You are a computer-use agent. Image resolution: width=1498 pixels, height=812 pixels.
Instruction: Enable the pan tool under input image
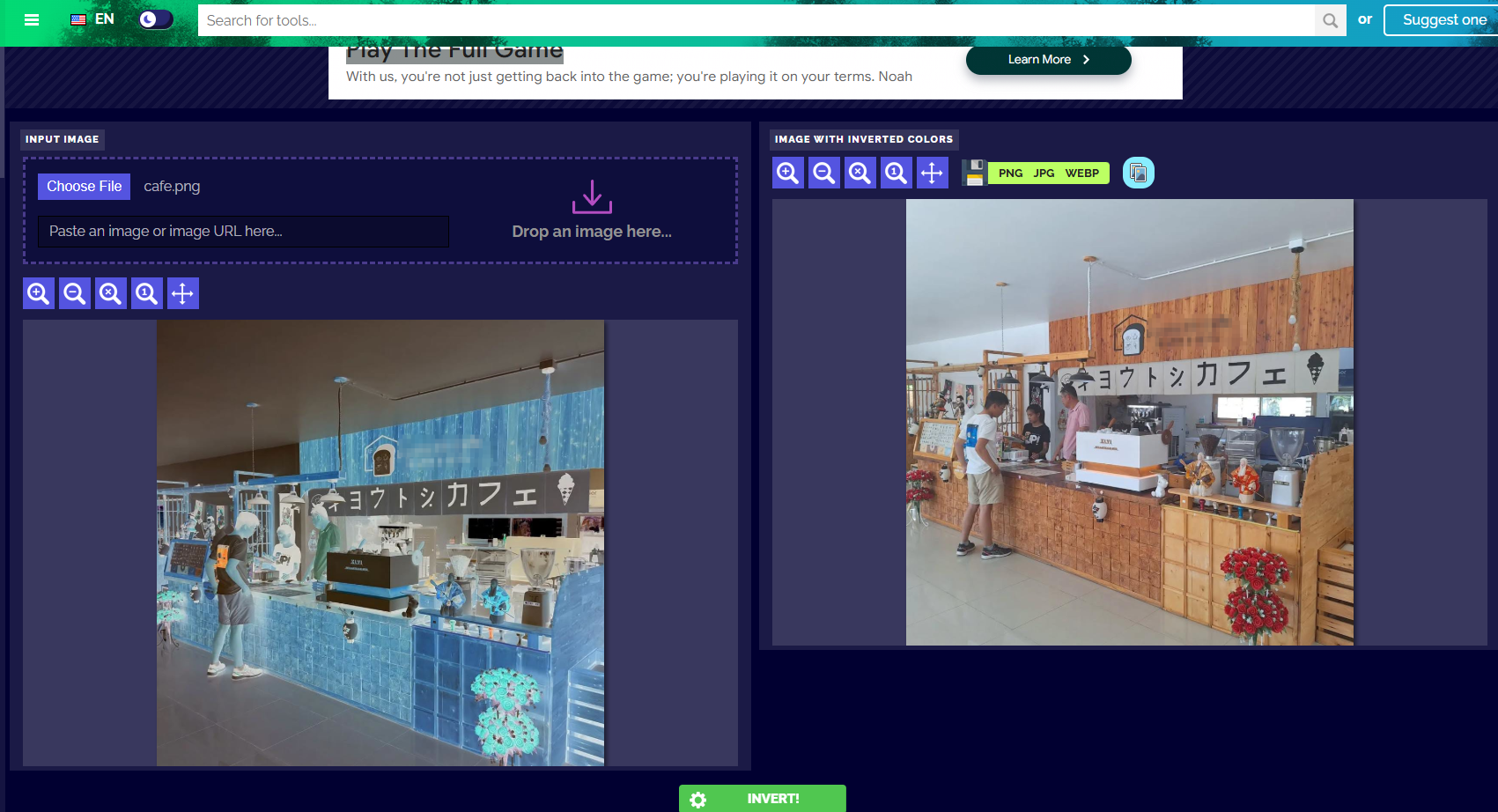click(182, 293)
